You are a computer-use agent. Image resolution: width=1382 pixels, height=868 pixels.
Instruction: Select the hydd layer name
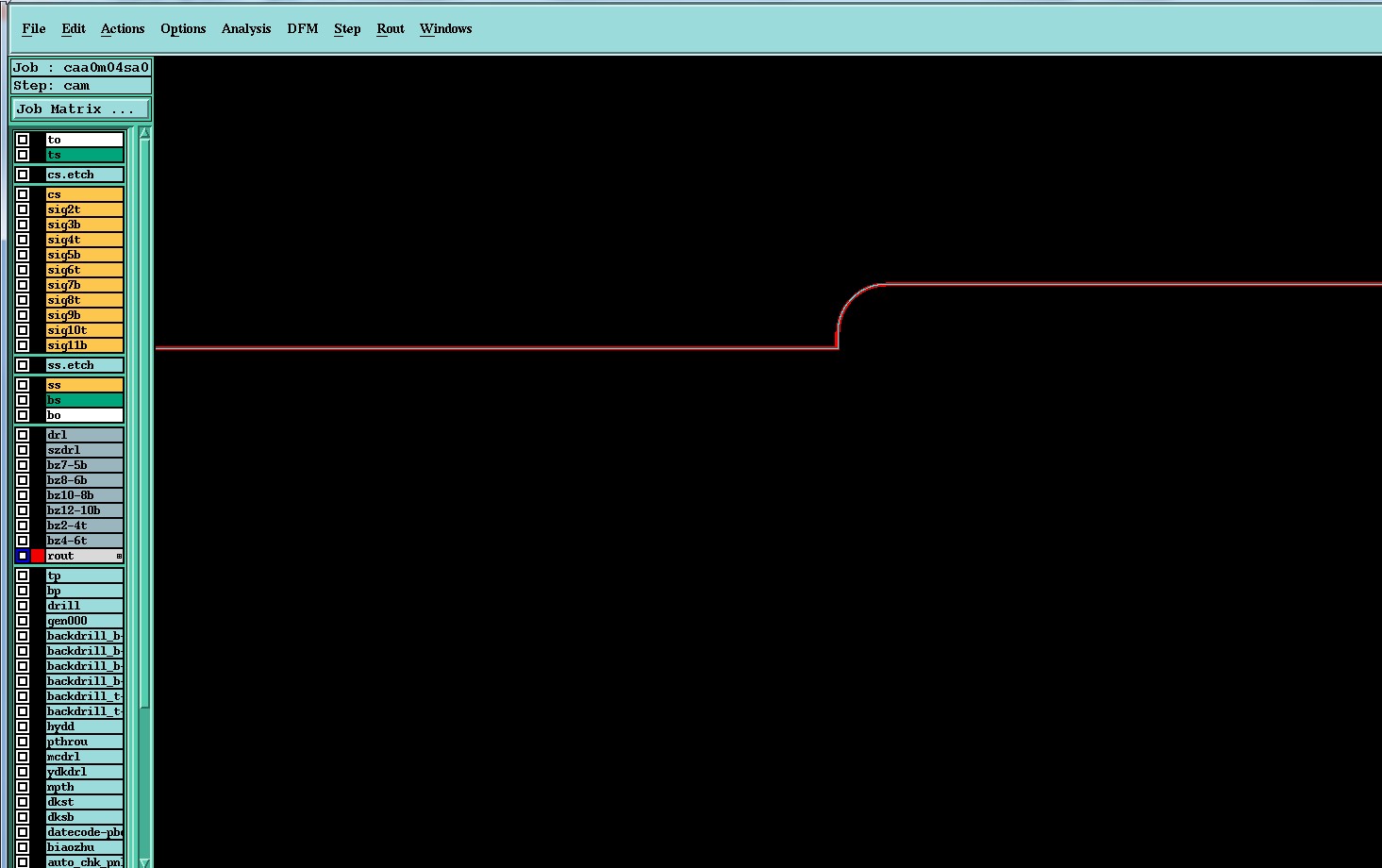coord(85,726)
